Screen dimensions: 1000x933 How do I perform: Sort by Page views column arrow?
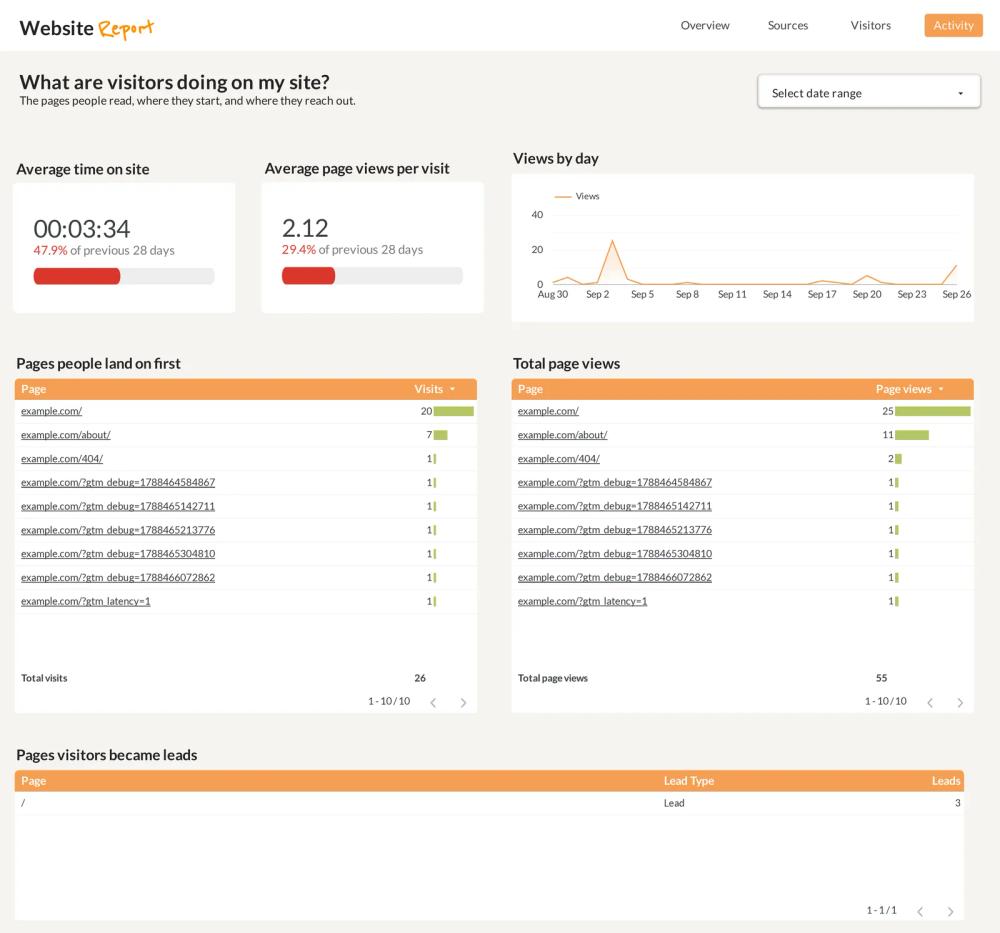(x=941, y=389)
